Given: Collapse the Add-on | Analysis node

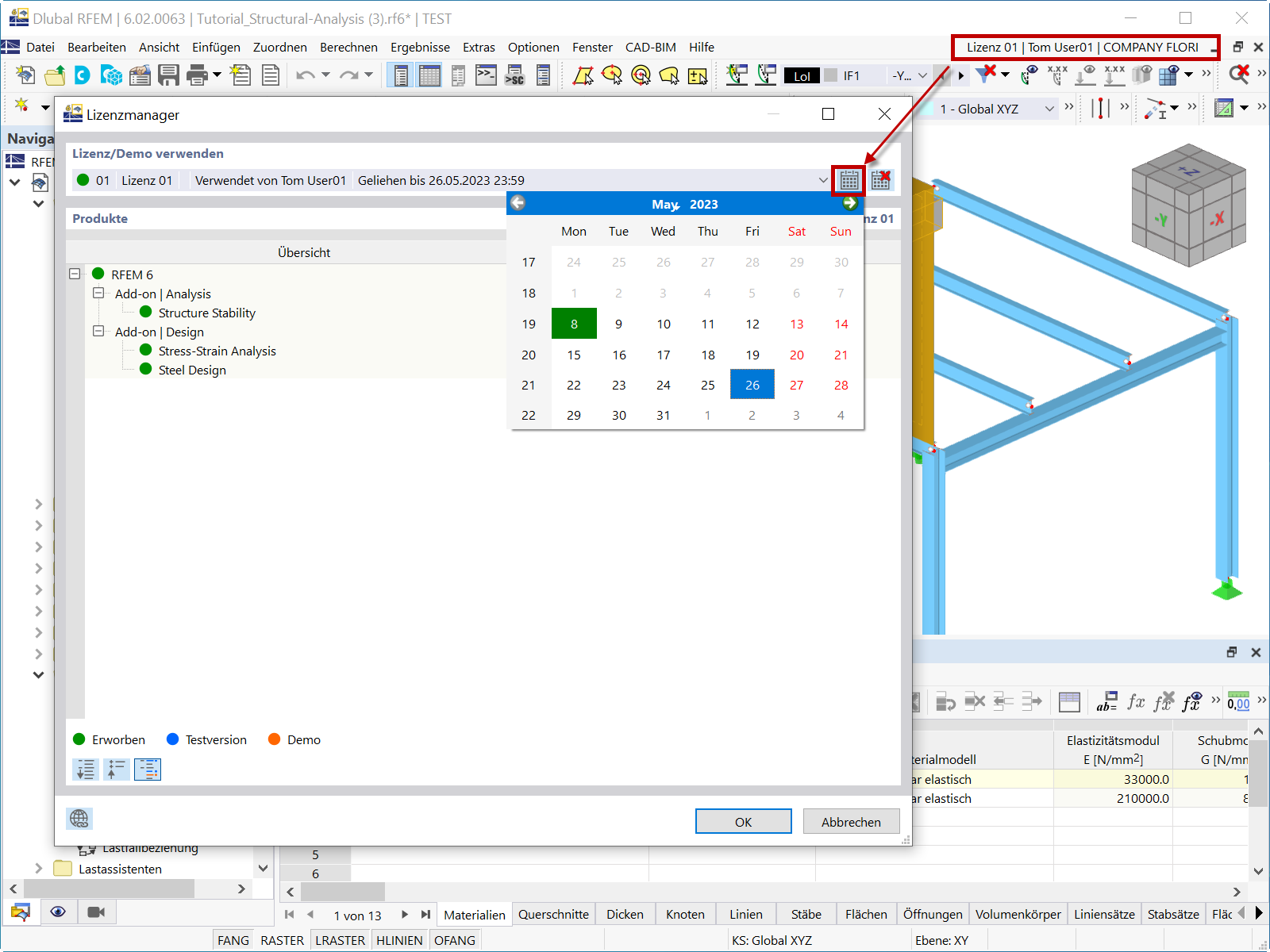Looking at the screenshot, I should pyautogui.click(x=98, y=293).
